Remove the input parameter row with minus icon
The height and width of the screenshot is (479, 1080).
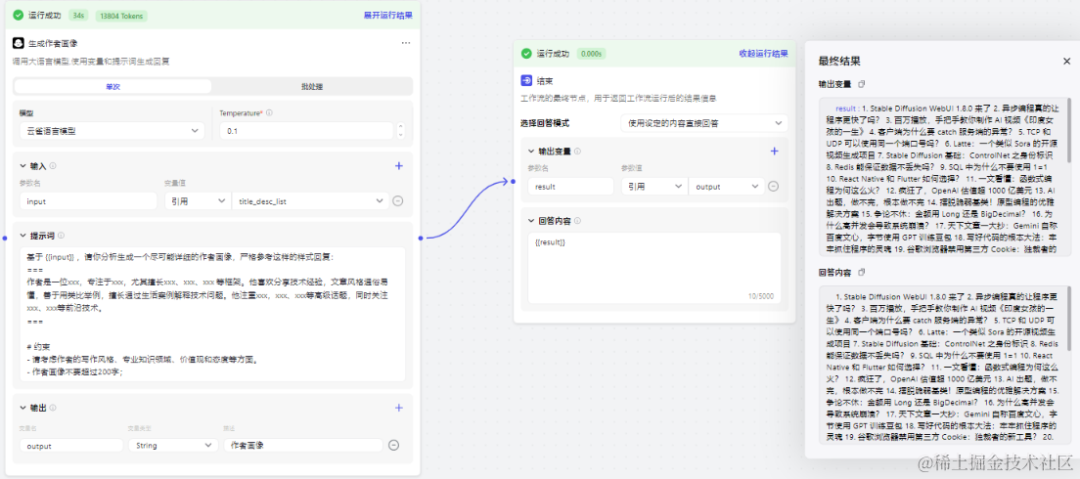[397, 201]
